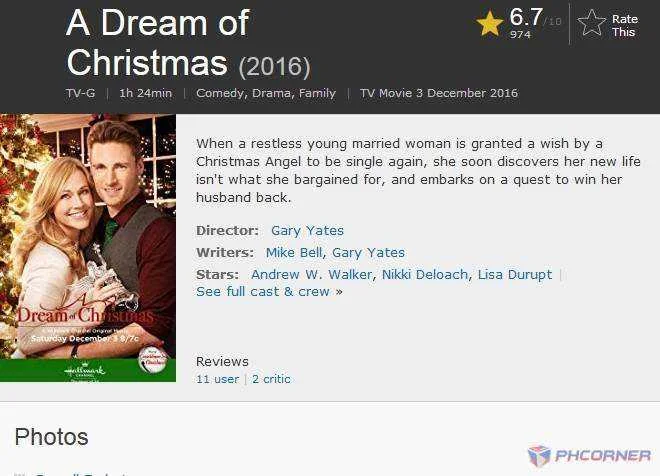
Task: Open TV Movie 3 December 2016 release info
Action: [439, 93]
